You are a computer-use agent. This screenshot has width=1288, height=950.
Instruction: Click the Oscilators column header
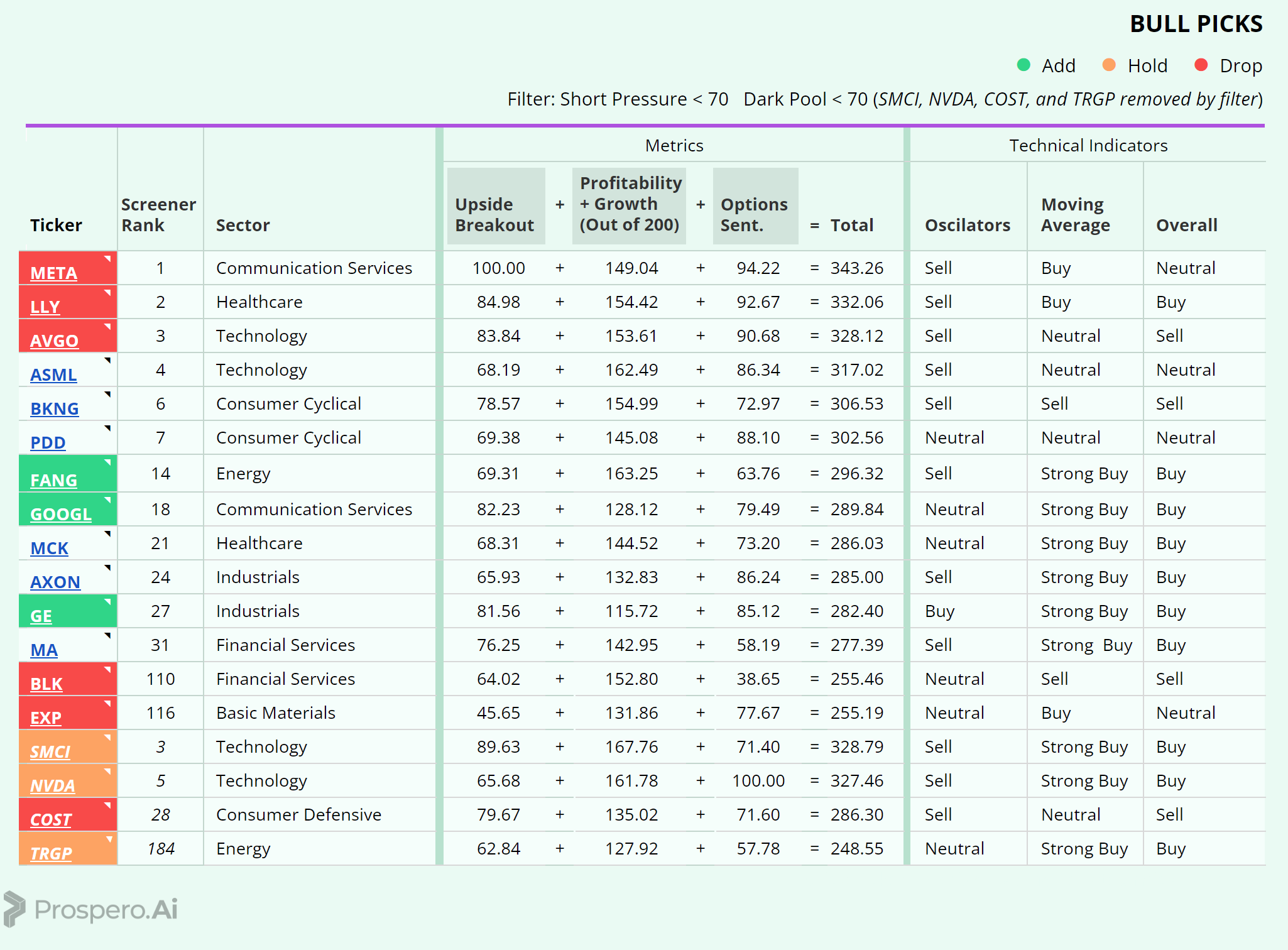tap(968, 225)
